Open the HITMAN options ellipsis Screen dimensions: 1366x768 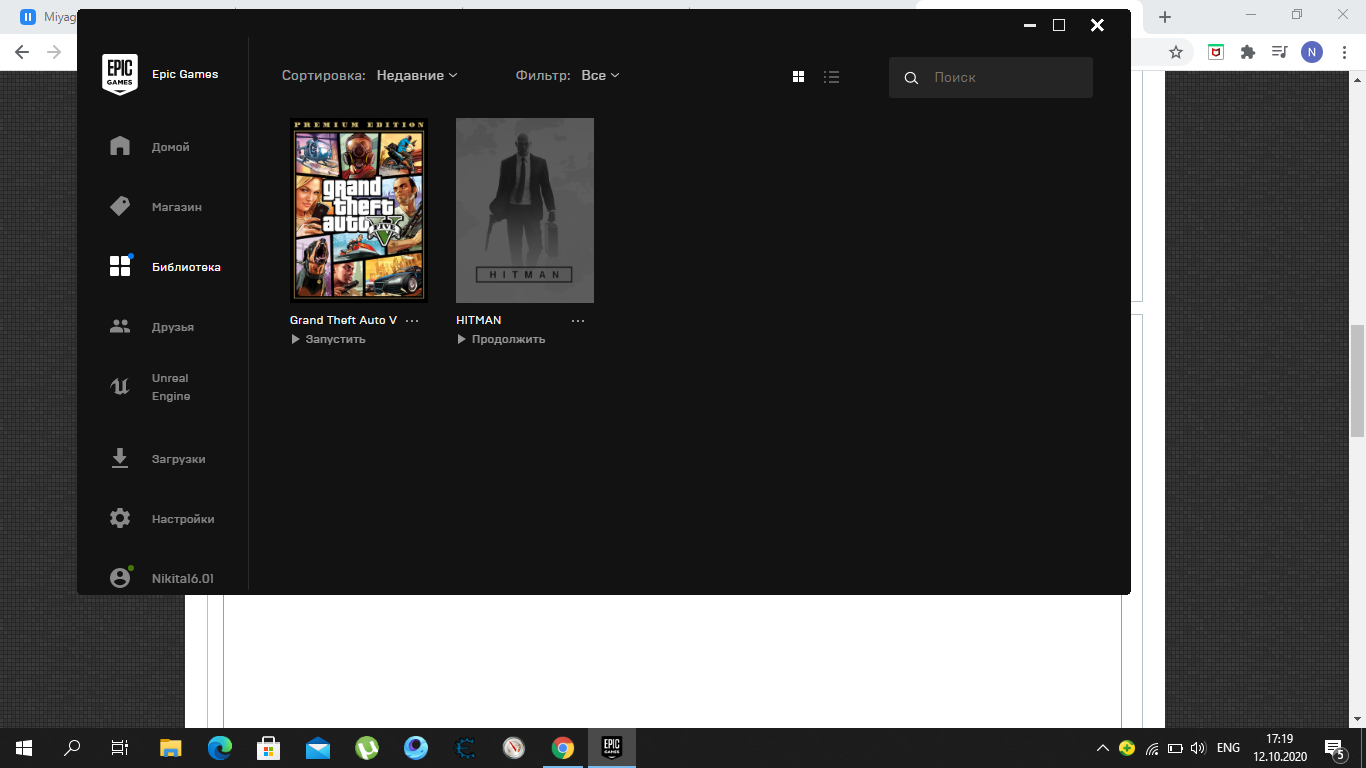click(x=578, y=321)
